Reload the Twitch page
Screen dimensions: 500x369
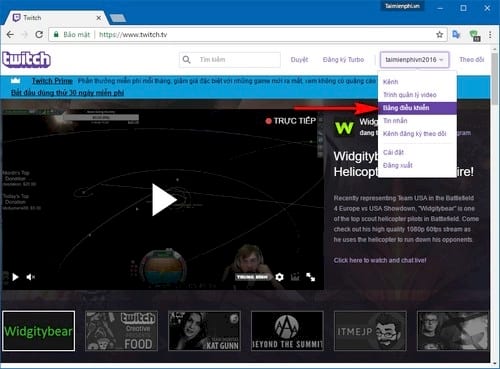(39, 35)
